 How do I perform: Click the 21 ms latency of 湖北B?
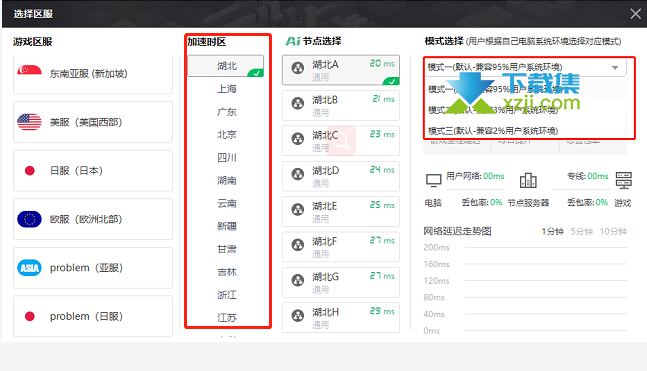(x=383, y=99)
